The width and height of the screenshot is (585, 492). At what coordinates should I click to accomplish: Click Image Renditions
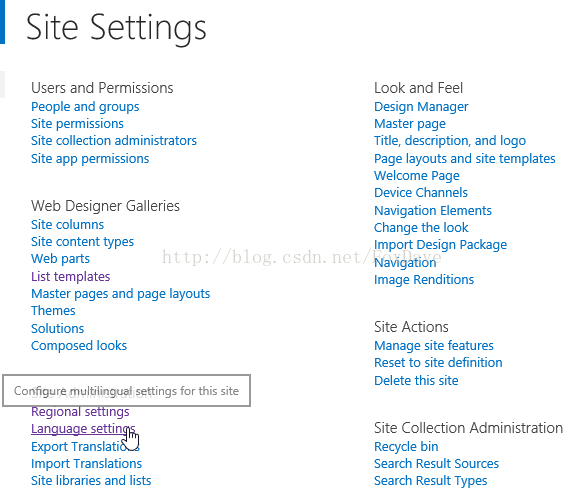click(424, 280)
